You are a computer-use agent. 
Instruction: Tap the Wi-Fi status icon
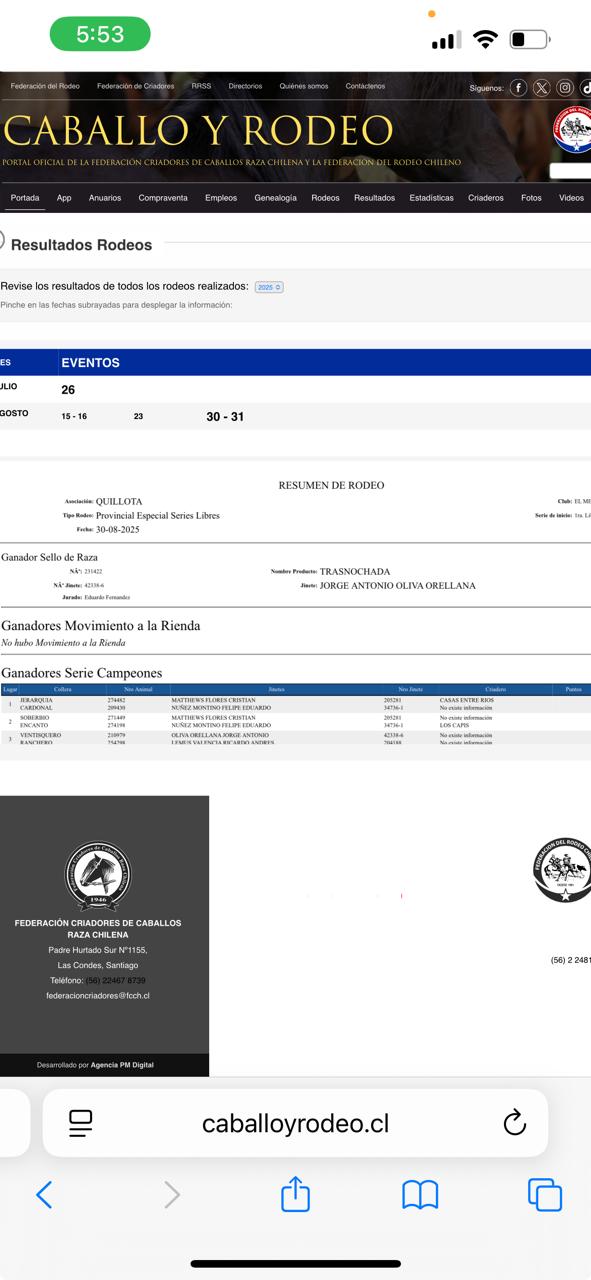coord(486,40)
